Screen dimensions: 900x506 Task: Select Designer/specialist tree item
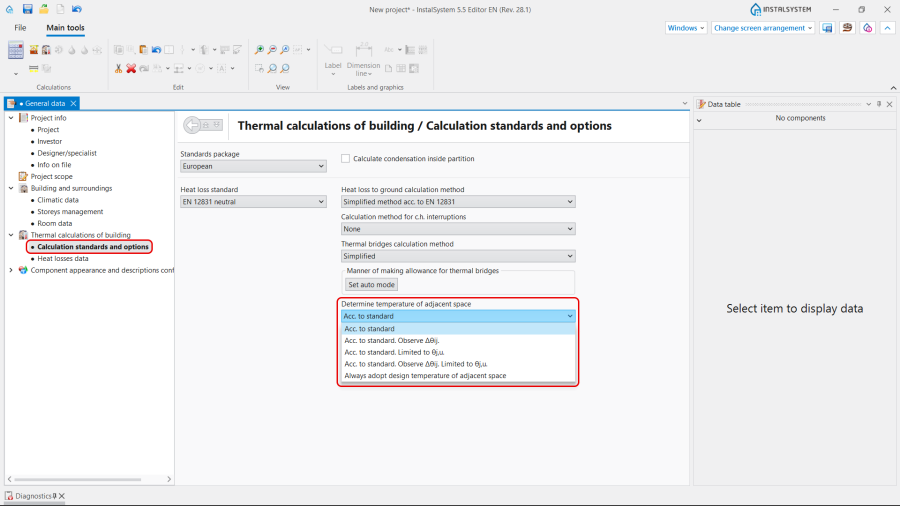point(67,153)
